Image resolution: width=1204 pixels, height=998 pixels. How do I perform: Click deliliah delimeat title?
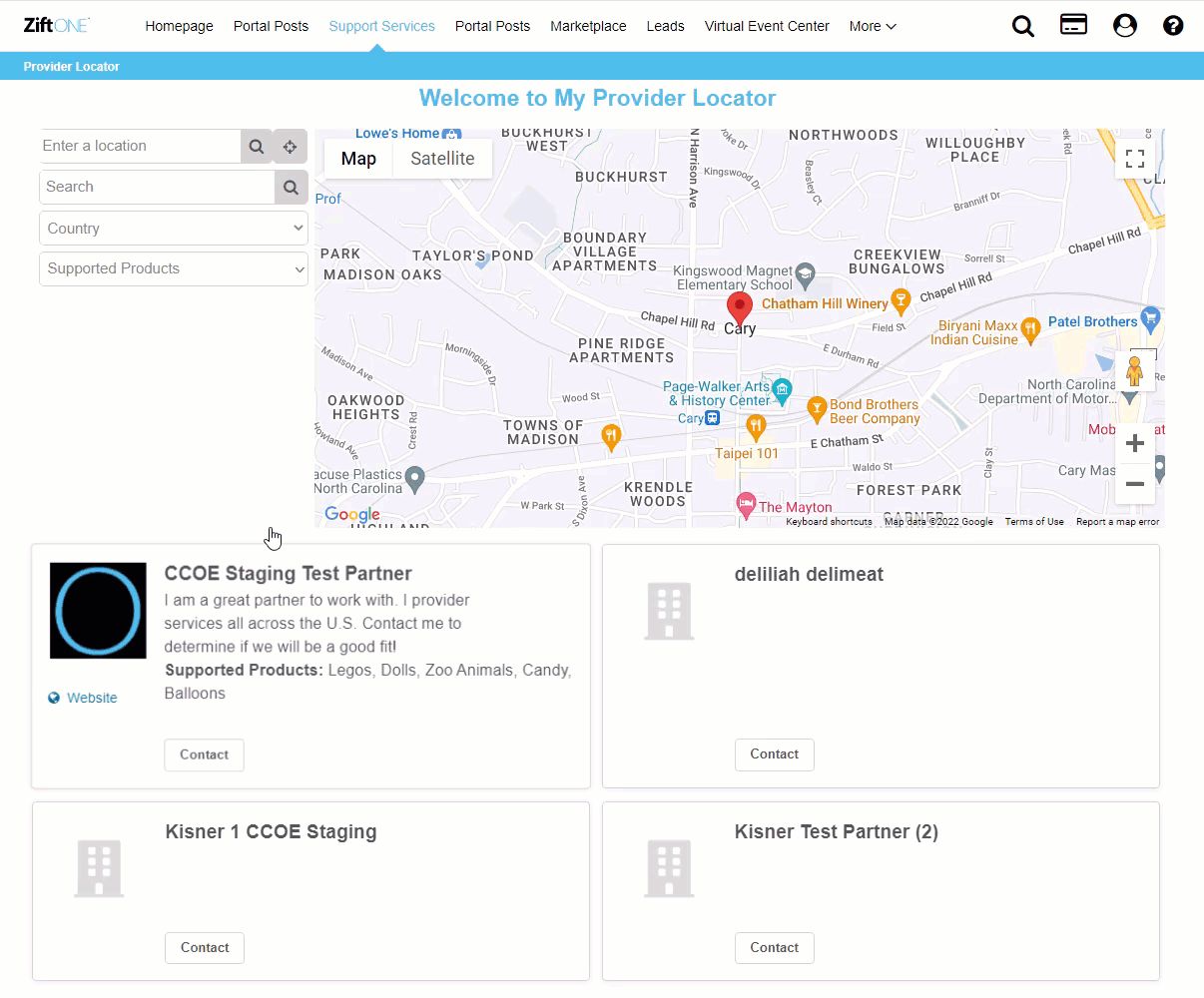tap(809, 575)
